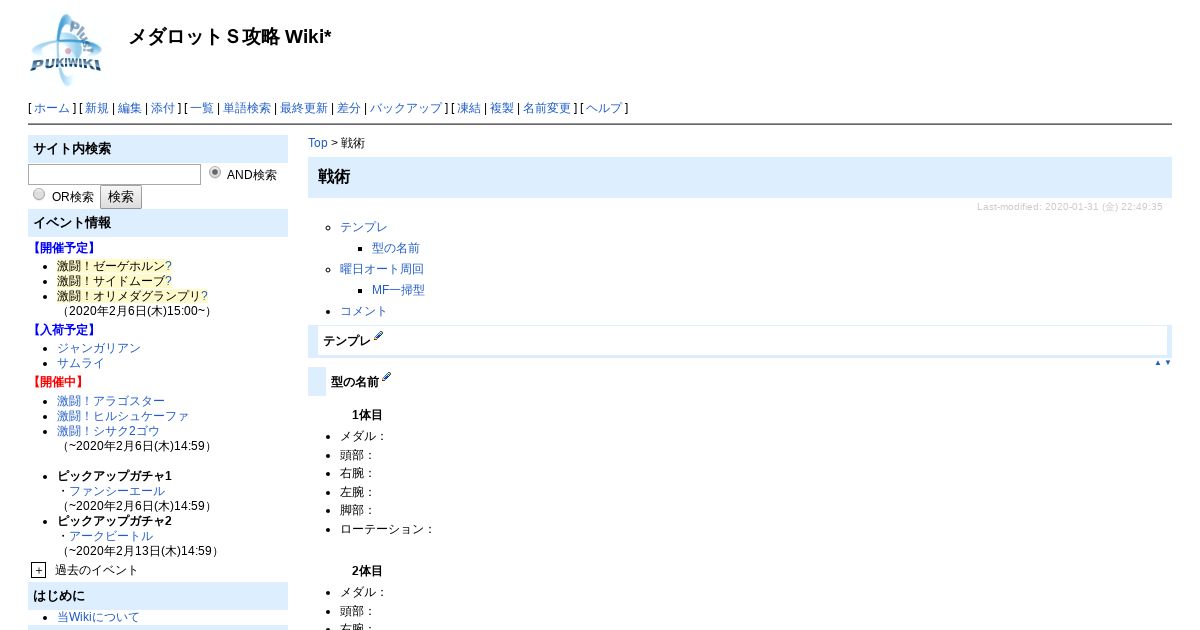Open 複製 in the top menu
Image resolution: width=1200 pixels, height=630 pixels.
[502, 108]
